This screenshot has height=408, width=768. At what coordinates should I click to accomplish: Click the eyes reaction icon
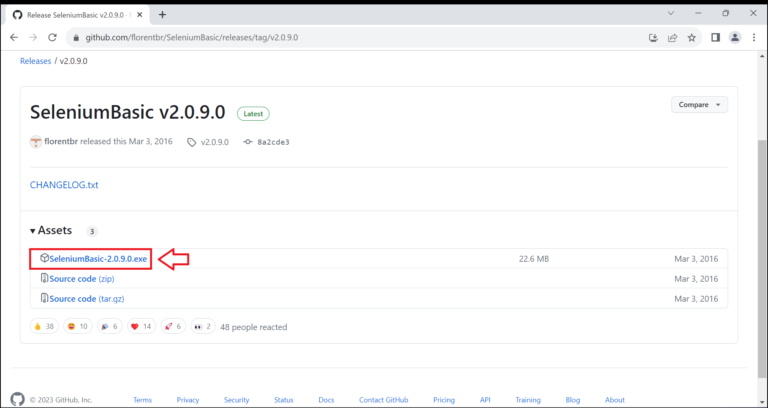[x=203, y=326]
